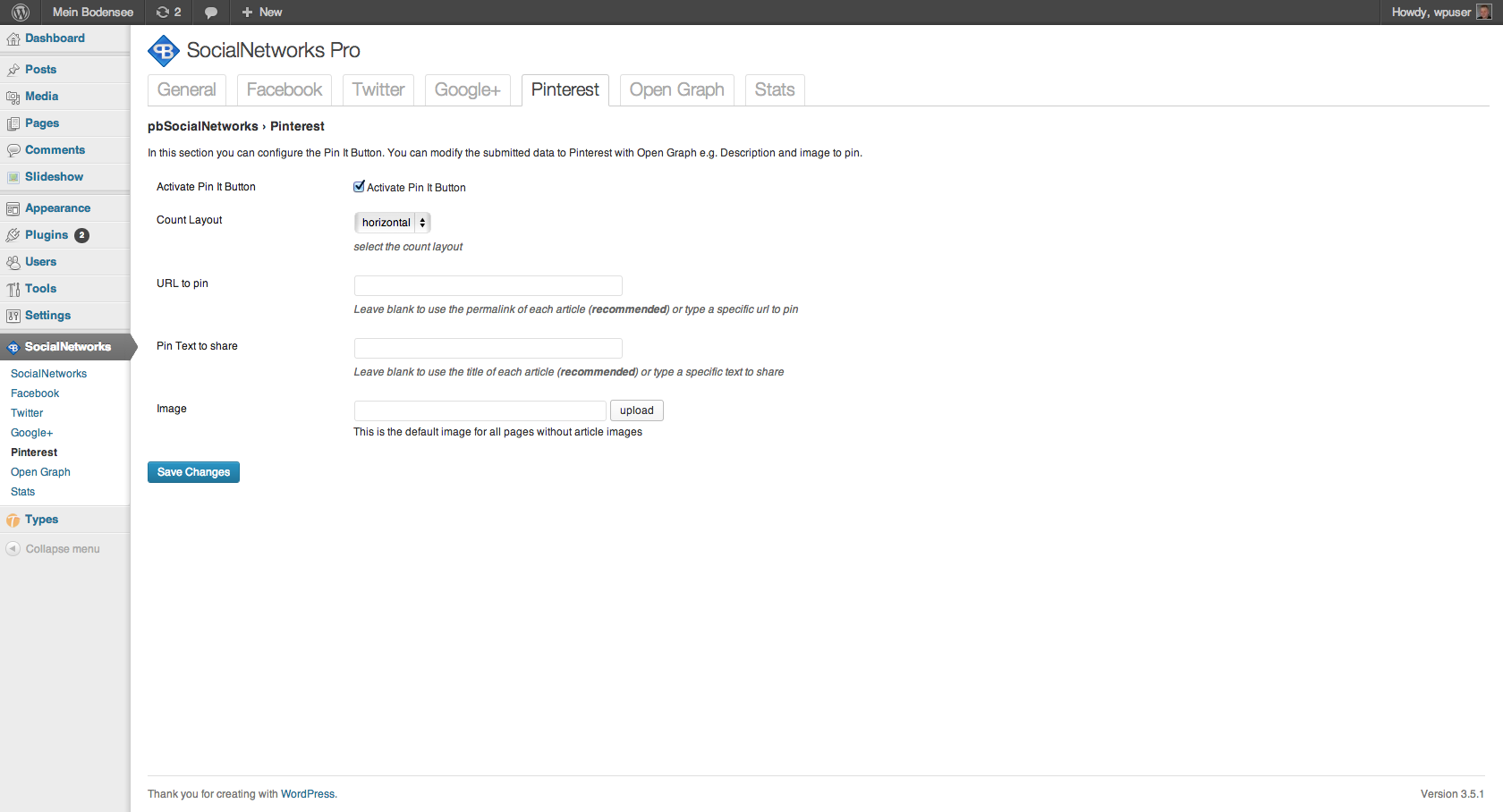This screenshot has width=1503, height=812.
Task: Go to Pages menu item
Action: click(x=42, y=123)
